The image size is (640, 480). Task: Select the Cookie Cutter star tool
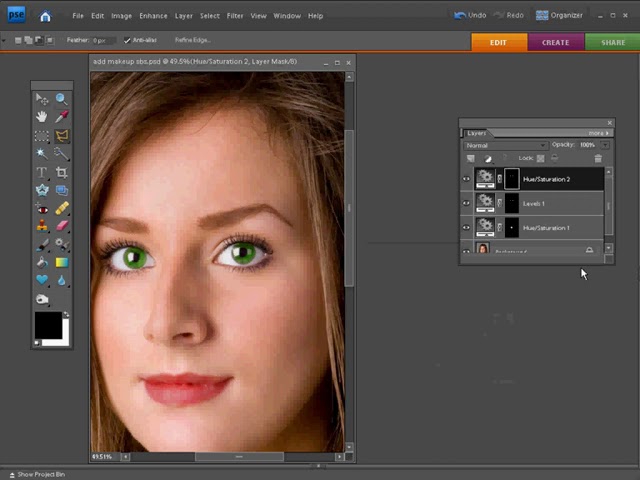pos(42,190)
